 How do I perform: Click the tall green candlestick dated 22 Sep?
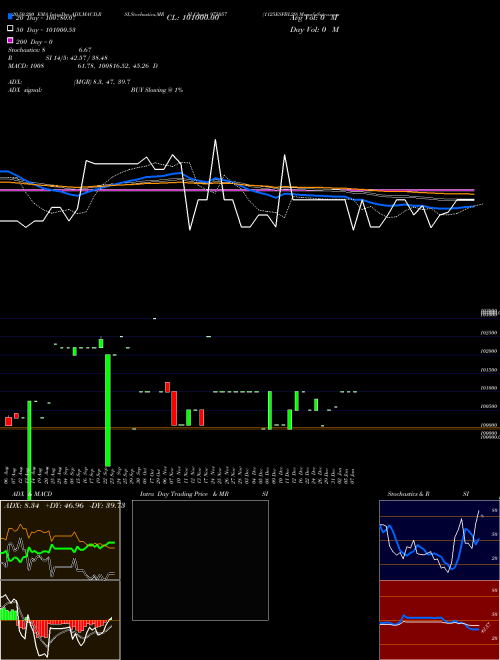click(x=108, y=410)
